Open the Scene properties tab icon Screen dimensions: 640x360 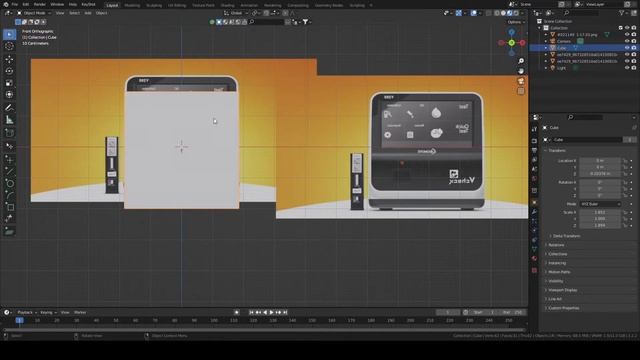[534, 170]
